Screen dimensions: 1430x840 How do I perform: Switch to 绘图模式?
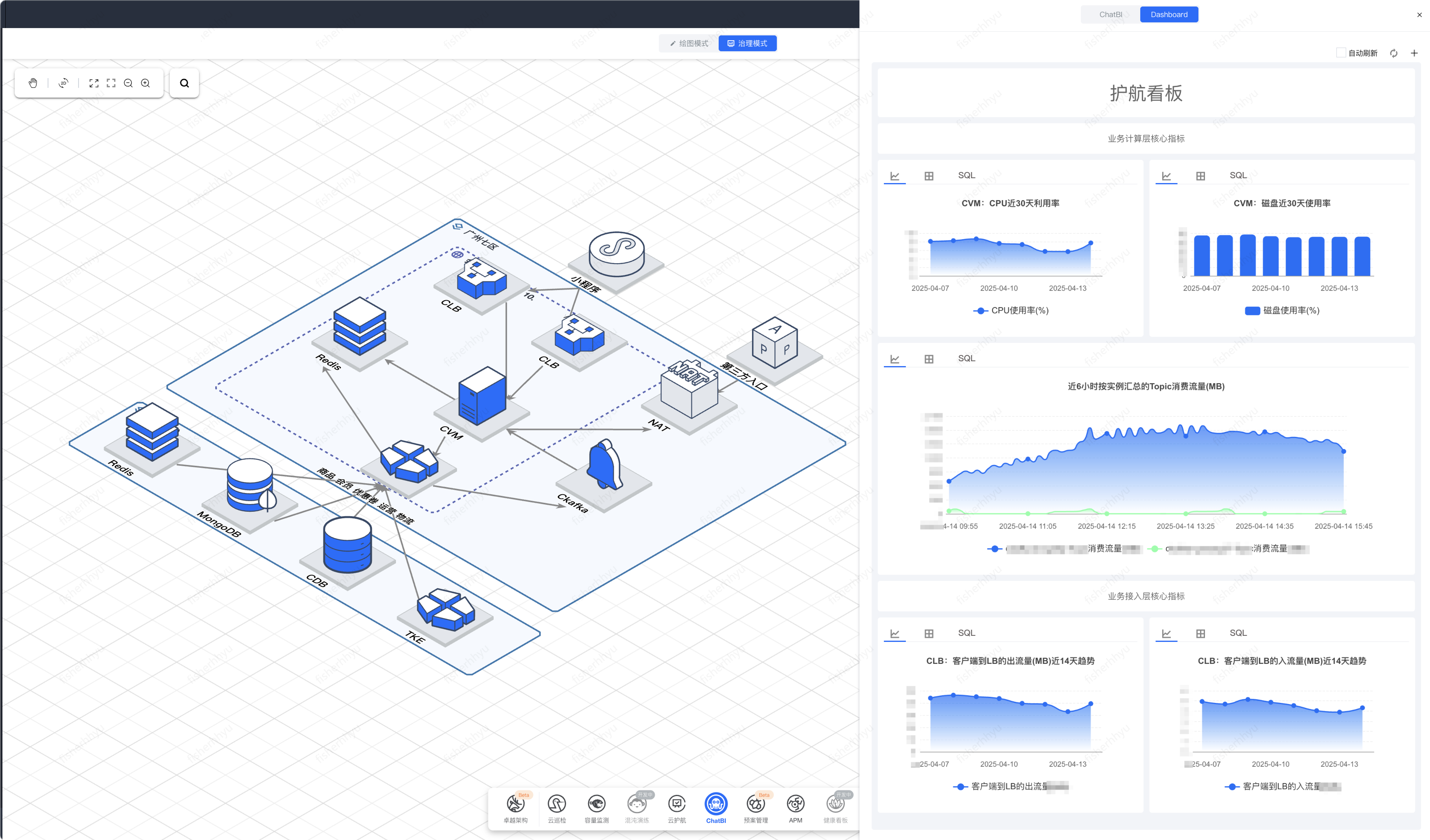689,44
